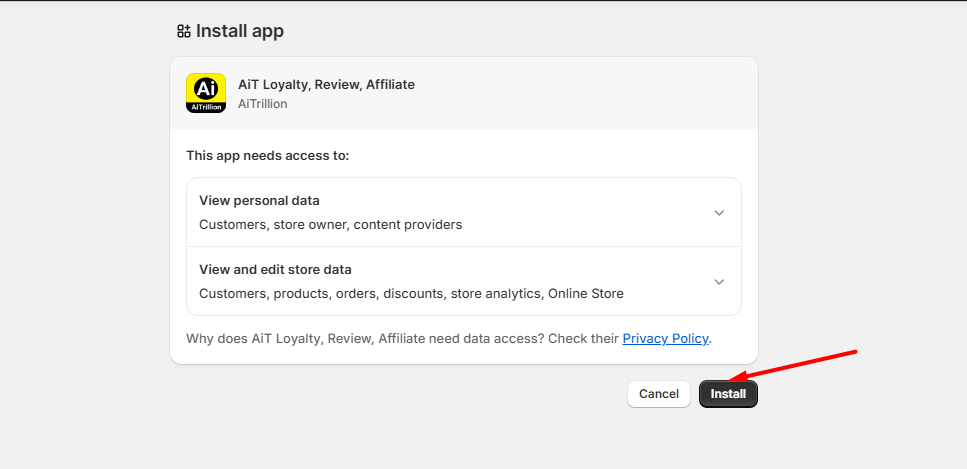Click the Install app grid icon

coord(183,31)
